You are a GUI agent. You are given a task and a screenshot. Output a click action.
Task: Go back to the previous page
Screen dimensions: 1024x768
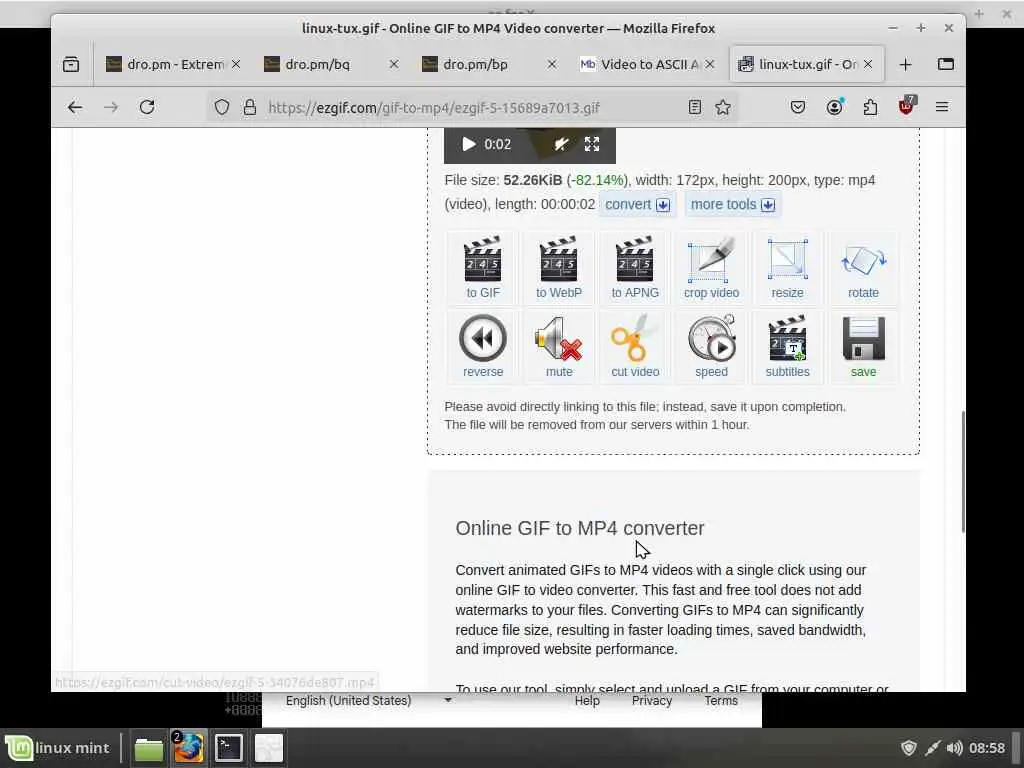(75, 107)
